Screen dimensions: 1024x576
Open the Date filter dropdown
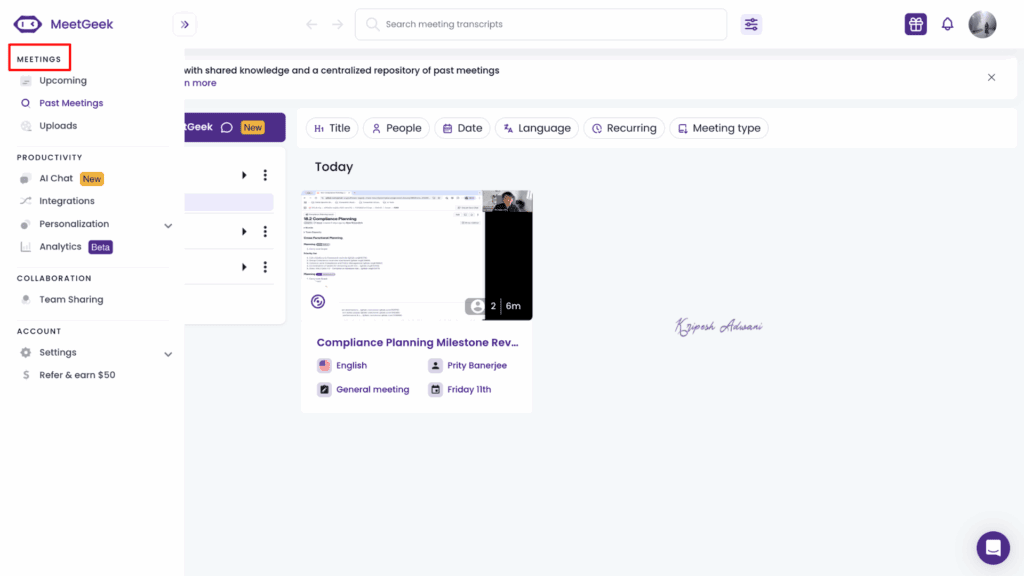[461, 127]
